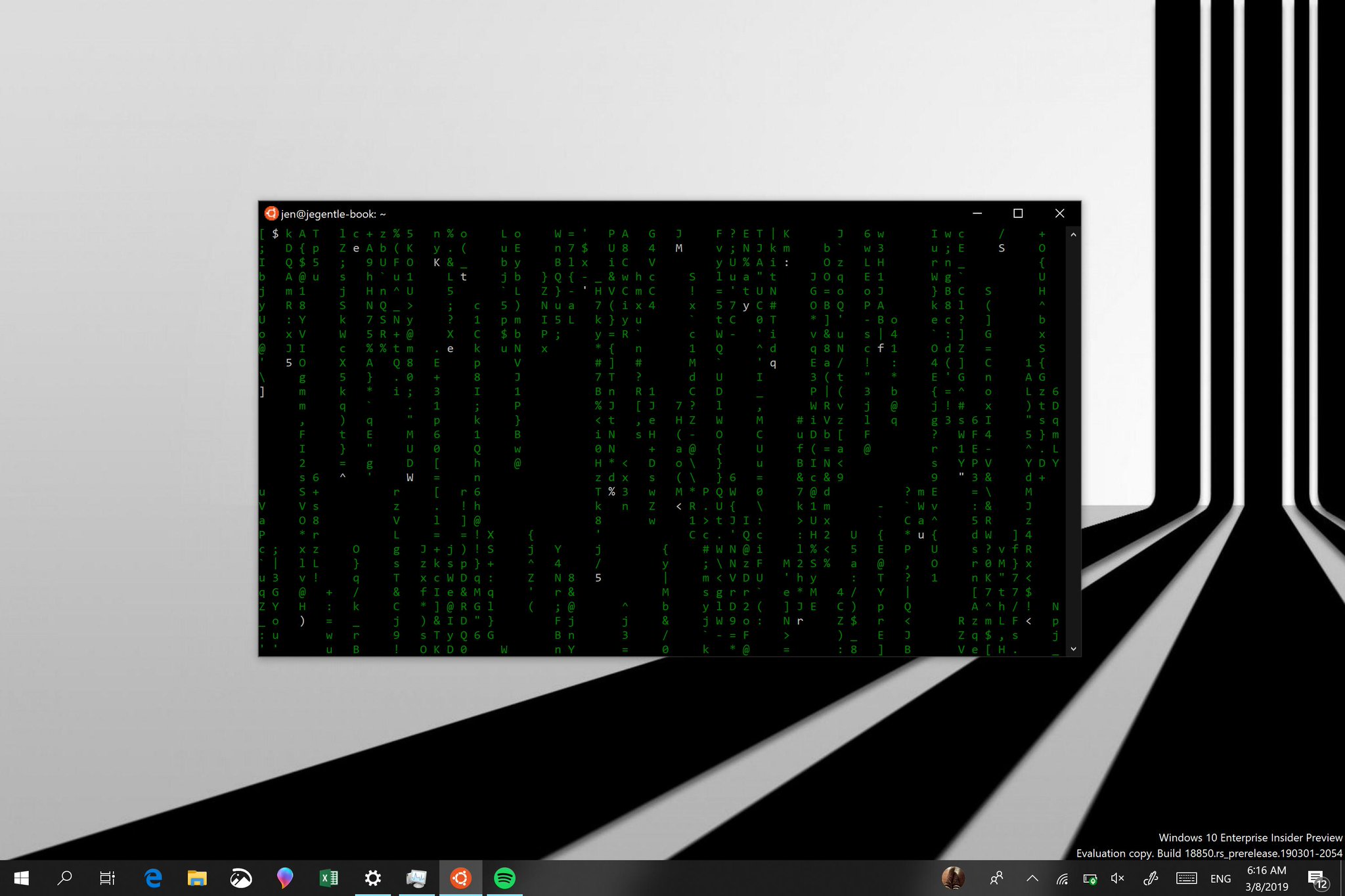Viewport: 1345px width, 896px height.
Task: Check battery status from the tray
Action: [1090, 878]
